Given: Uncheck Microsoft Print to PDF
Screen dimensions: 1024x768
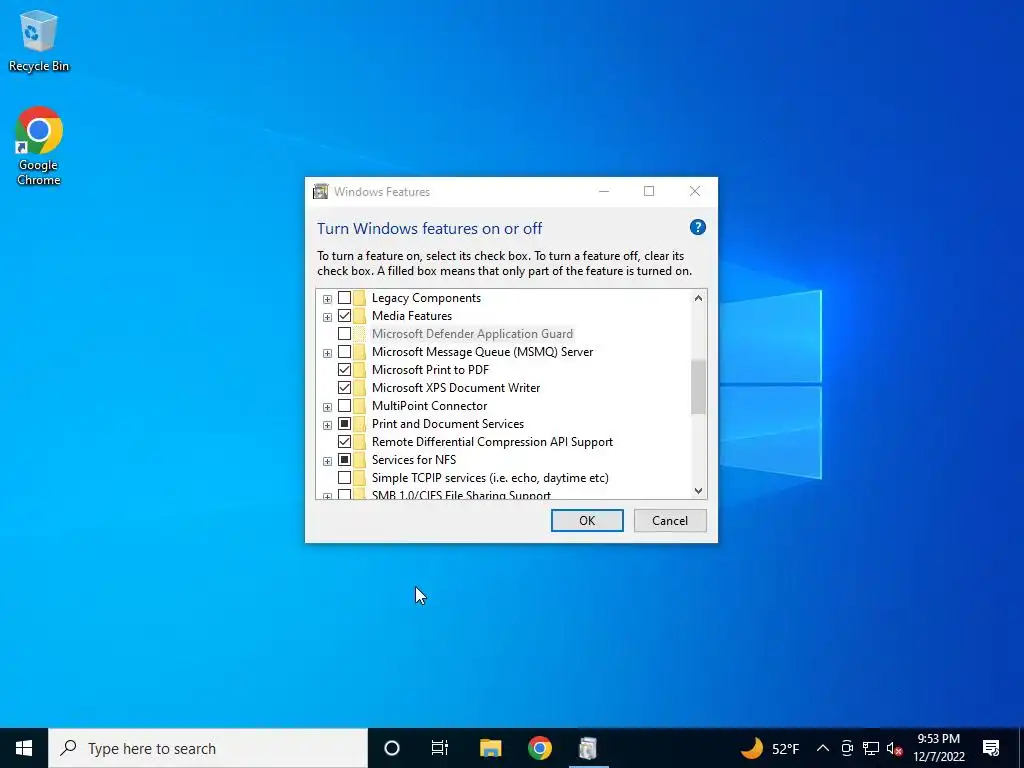Looking at the screenshot, I should pos(344,370).
